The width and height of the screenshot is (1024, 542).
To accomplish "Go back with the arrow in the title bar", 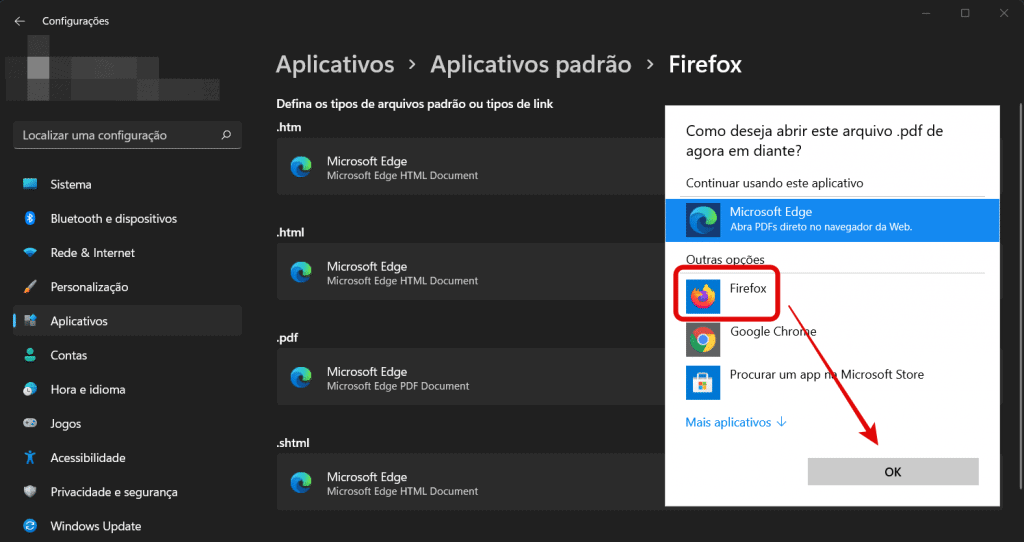I will point(20,21).
